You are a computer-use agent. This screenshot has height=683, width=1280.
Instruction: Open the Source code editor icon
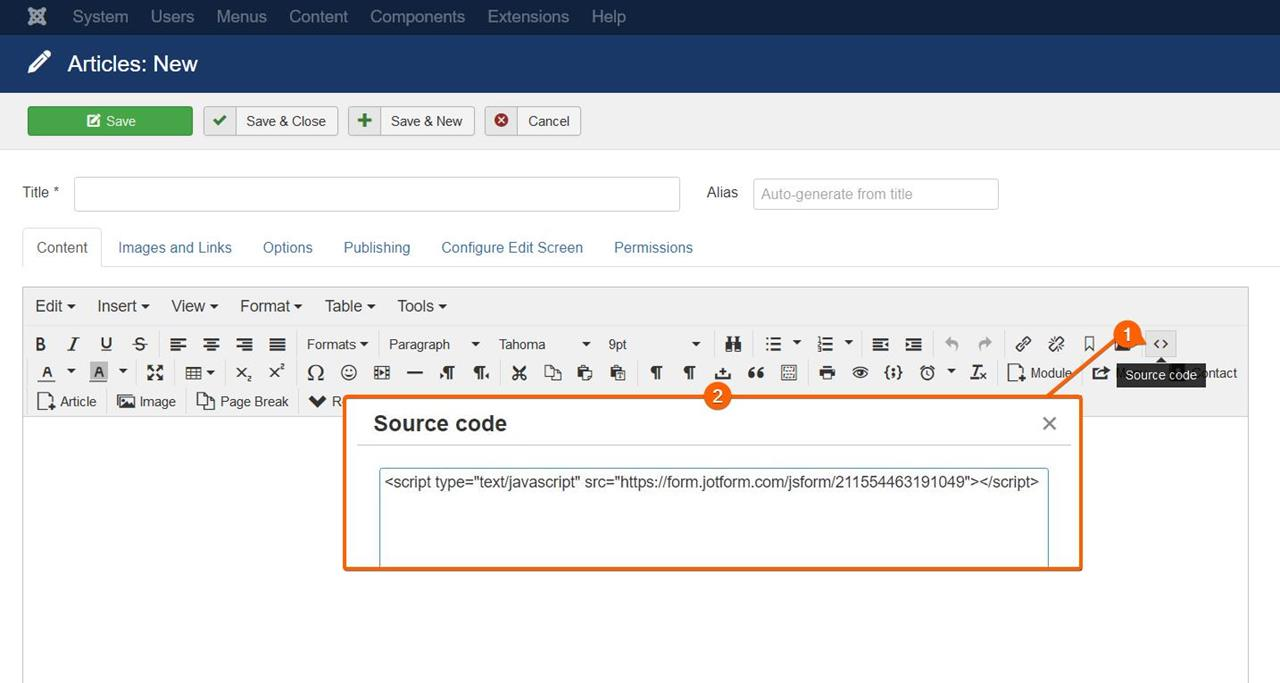[x=1160, y=343]
